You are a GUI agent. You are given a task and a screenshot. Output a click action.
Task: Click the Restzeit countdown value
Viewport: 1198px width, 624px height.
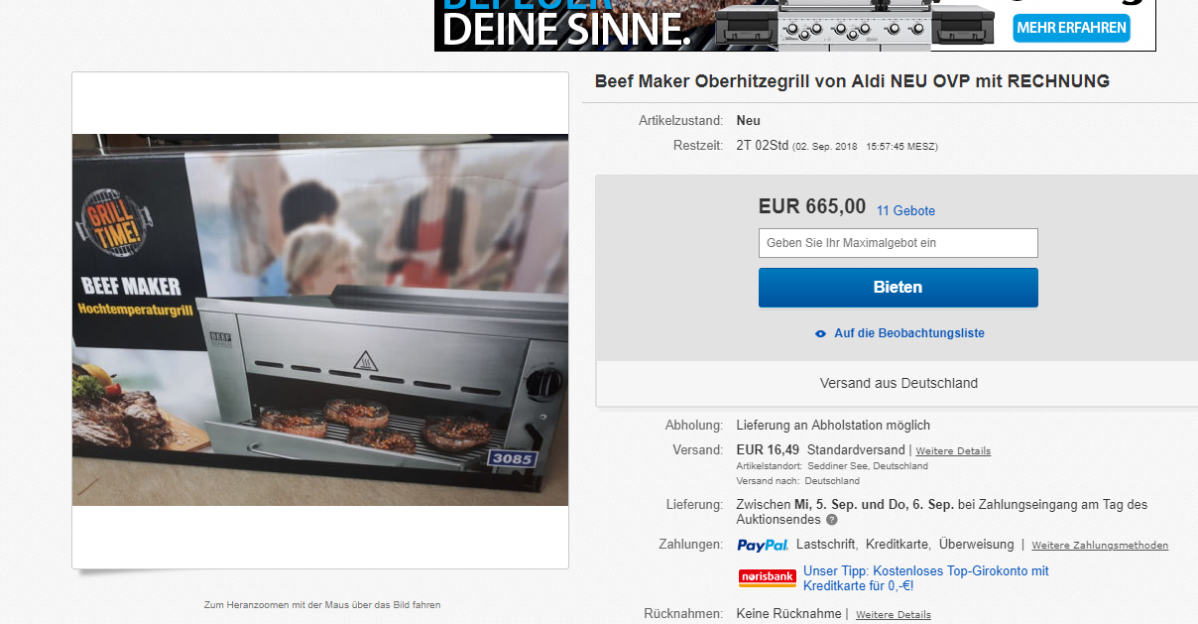(764, 144)
